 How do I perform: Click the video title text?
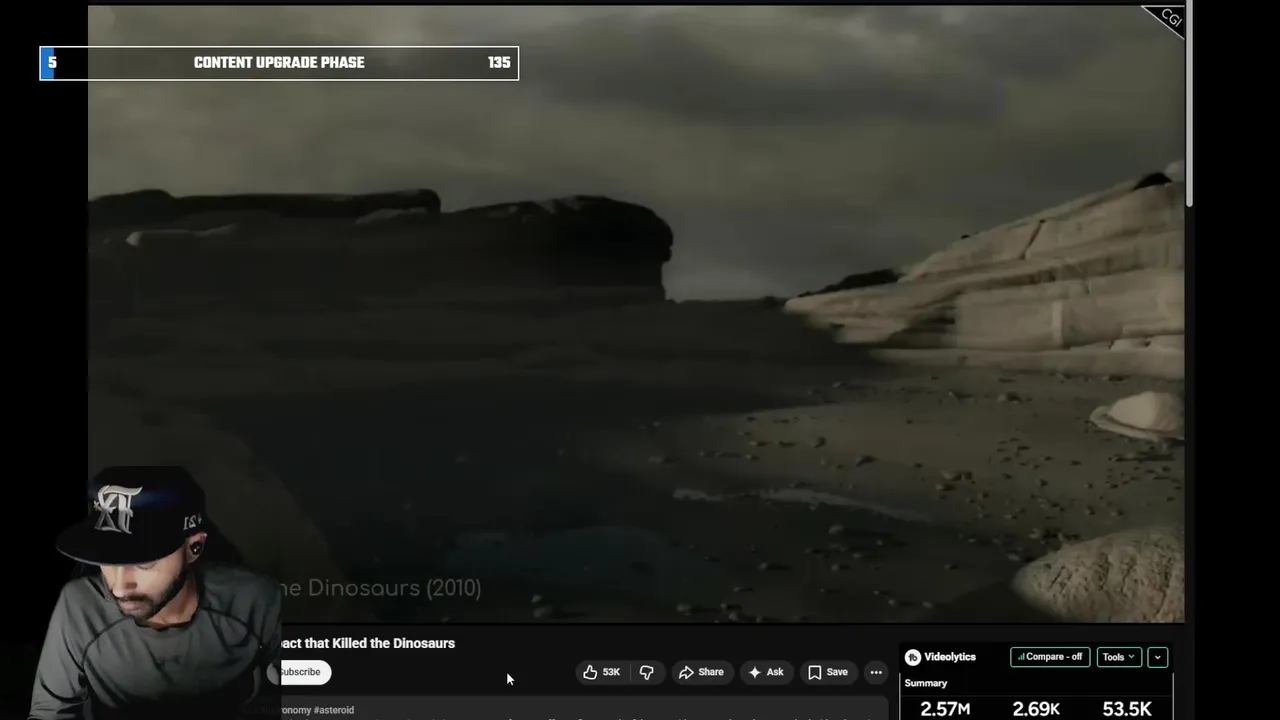366,643
